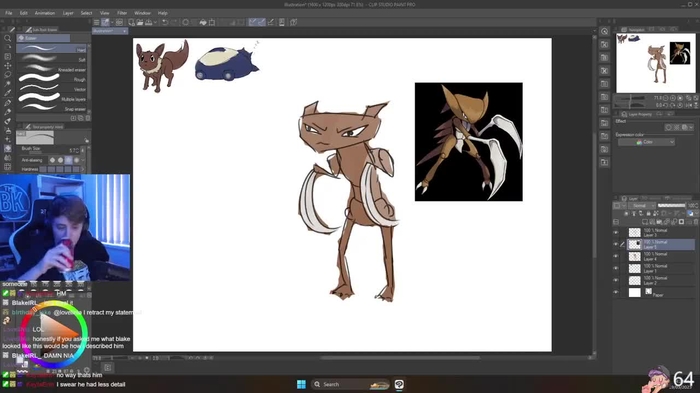The width and height of the screenshot is (700, 393).
Task: Open the Expression color dropdown
Action: [646, 142]
